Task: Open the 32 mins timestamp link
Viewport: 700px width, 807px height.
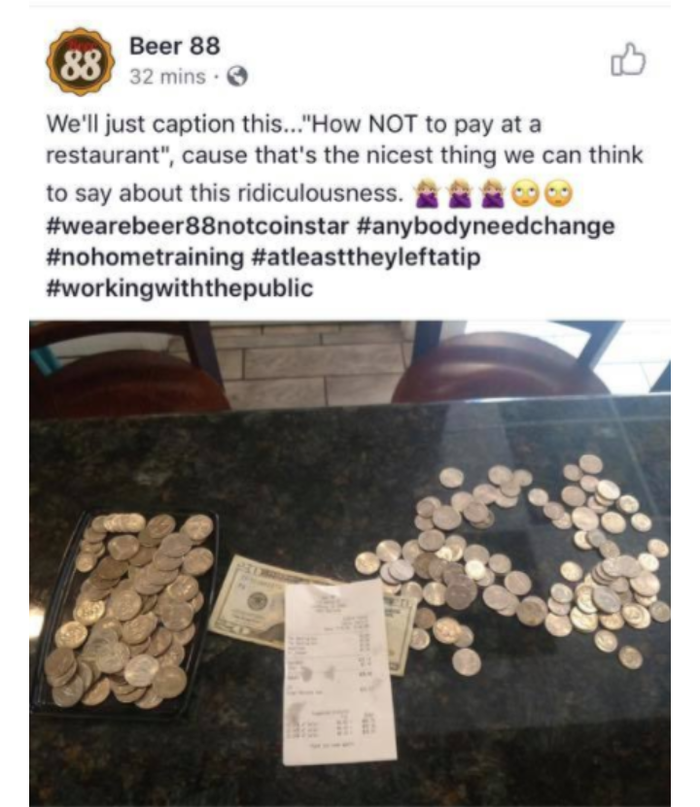Action: pos(167,77)
